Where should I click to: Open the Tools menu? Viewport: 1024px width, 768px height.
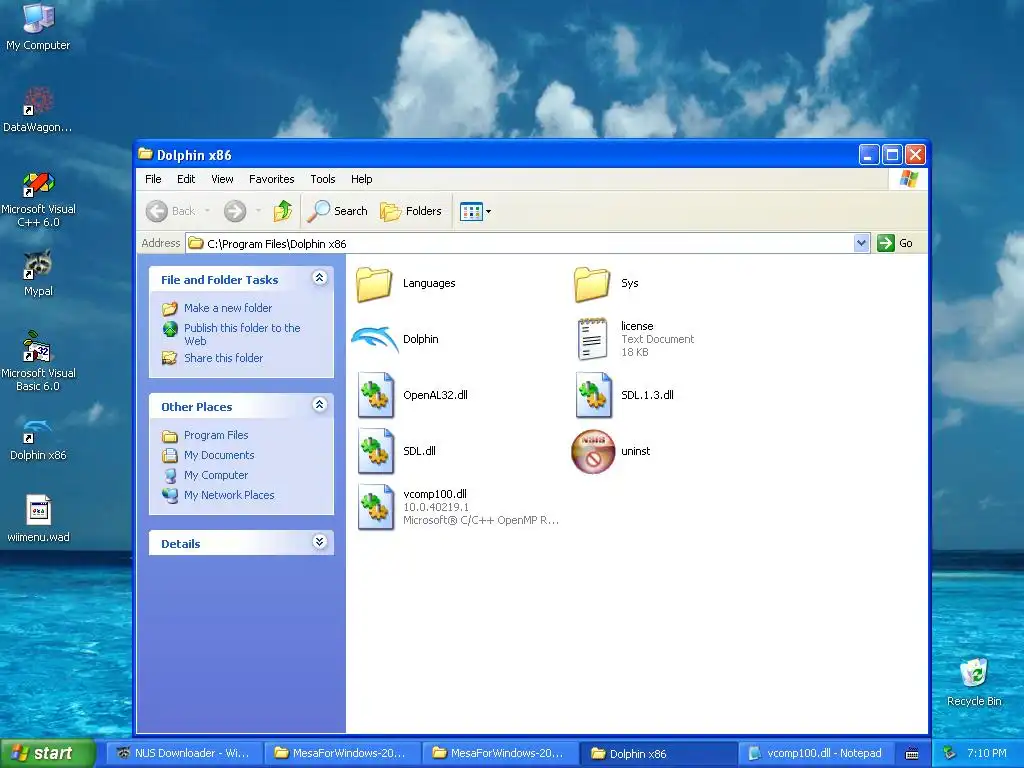(323, 179)
